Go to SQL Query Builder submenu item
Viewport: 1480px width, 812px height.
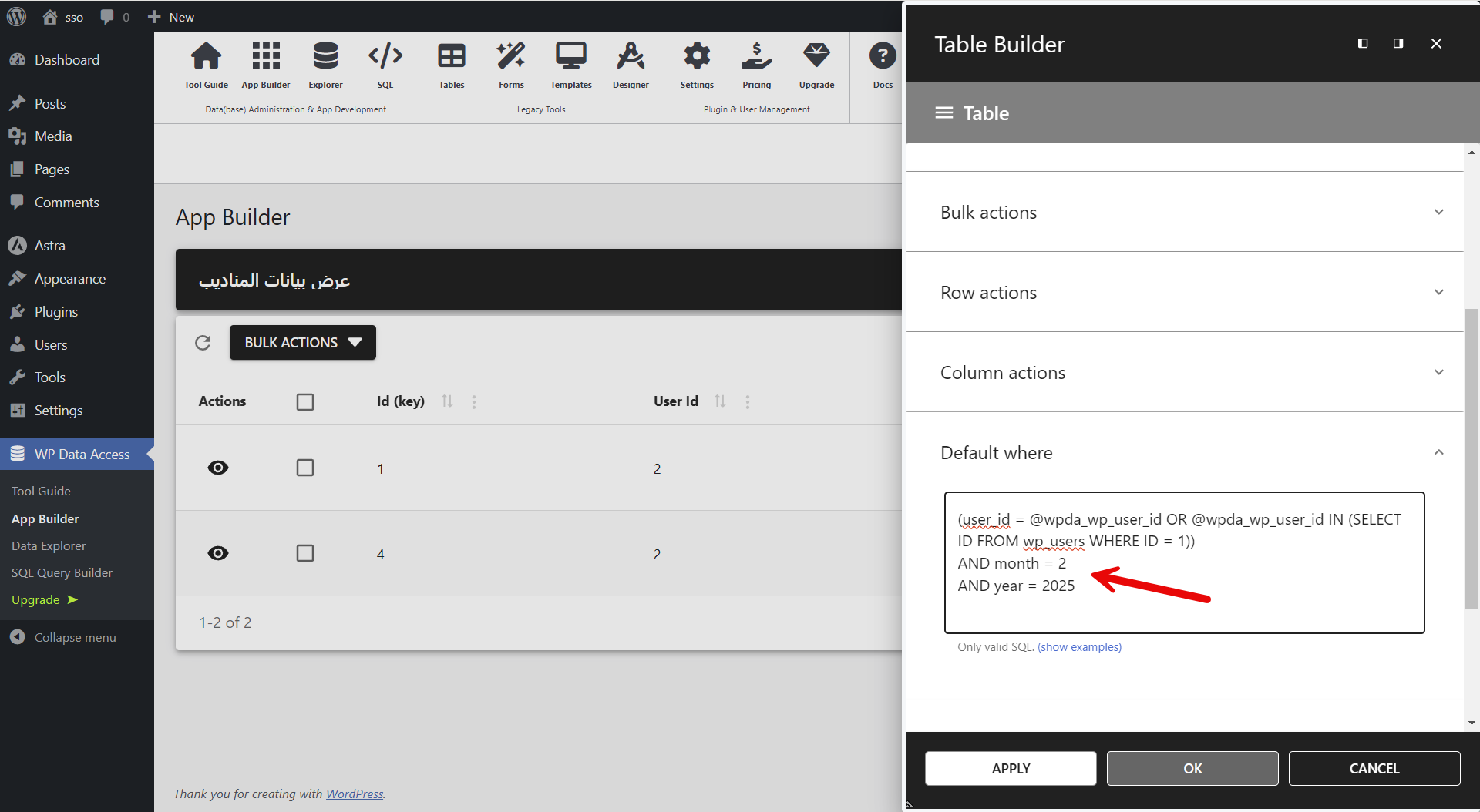[x=62, y=572]
